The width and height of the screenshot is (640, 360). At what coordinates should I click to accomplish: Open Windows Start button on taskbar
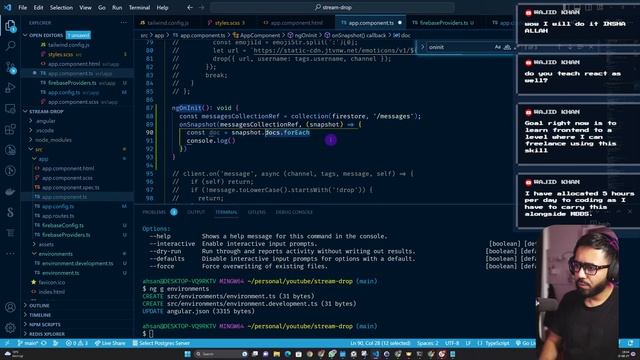click(188, 354)
